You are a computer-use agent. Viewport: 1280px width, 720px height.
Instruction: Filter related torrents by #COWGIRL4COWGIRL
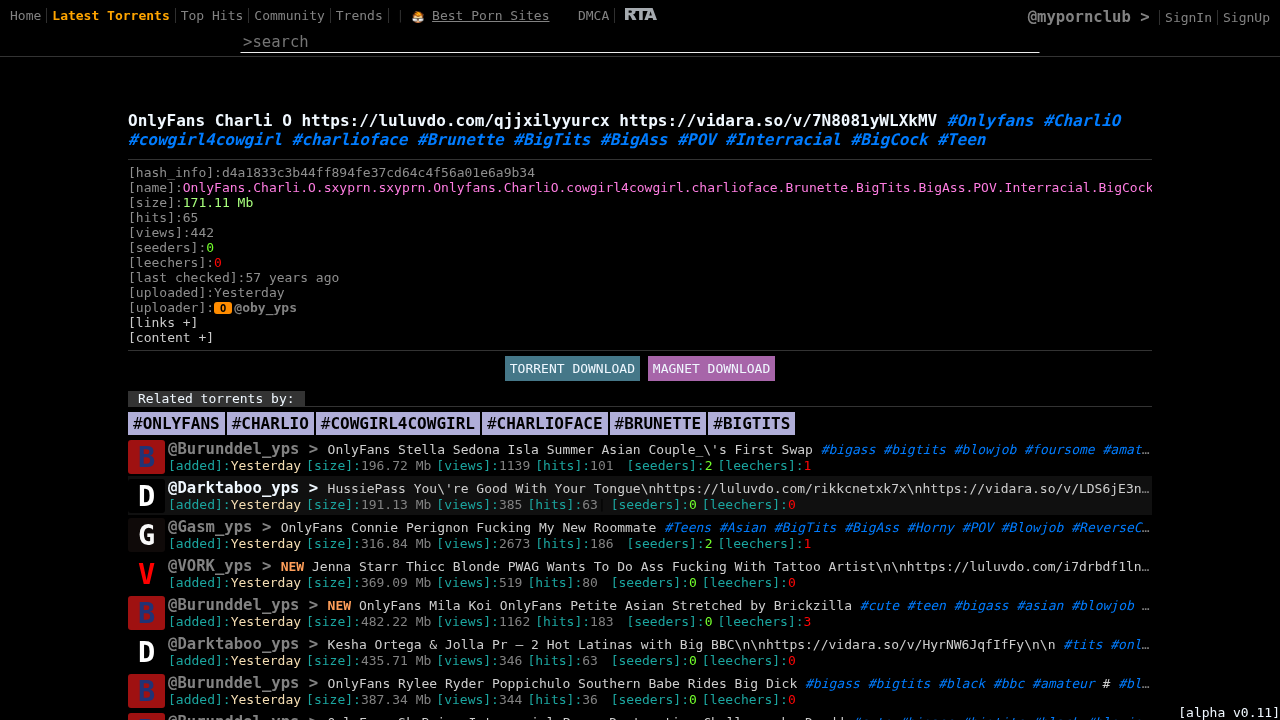pyautogui.click(x=398, y=424)
